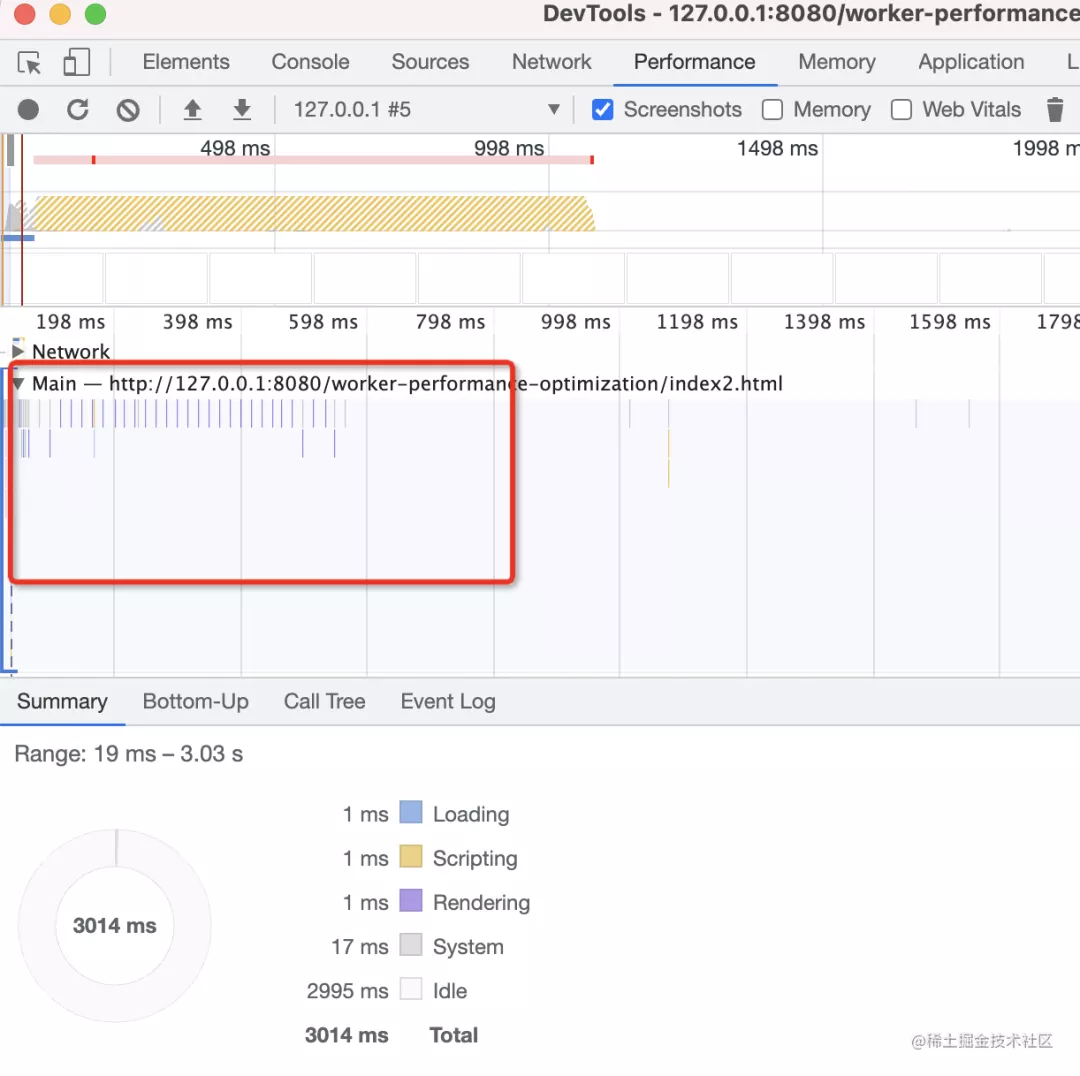Click the clear recording icon
Screen dimensions: 1080x1076
[x=128, y=110]
